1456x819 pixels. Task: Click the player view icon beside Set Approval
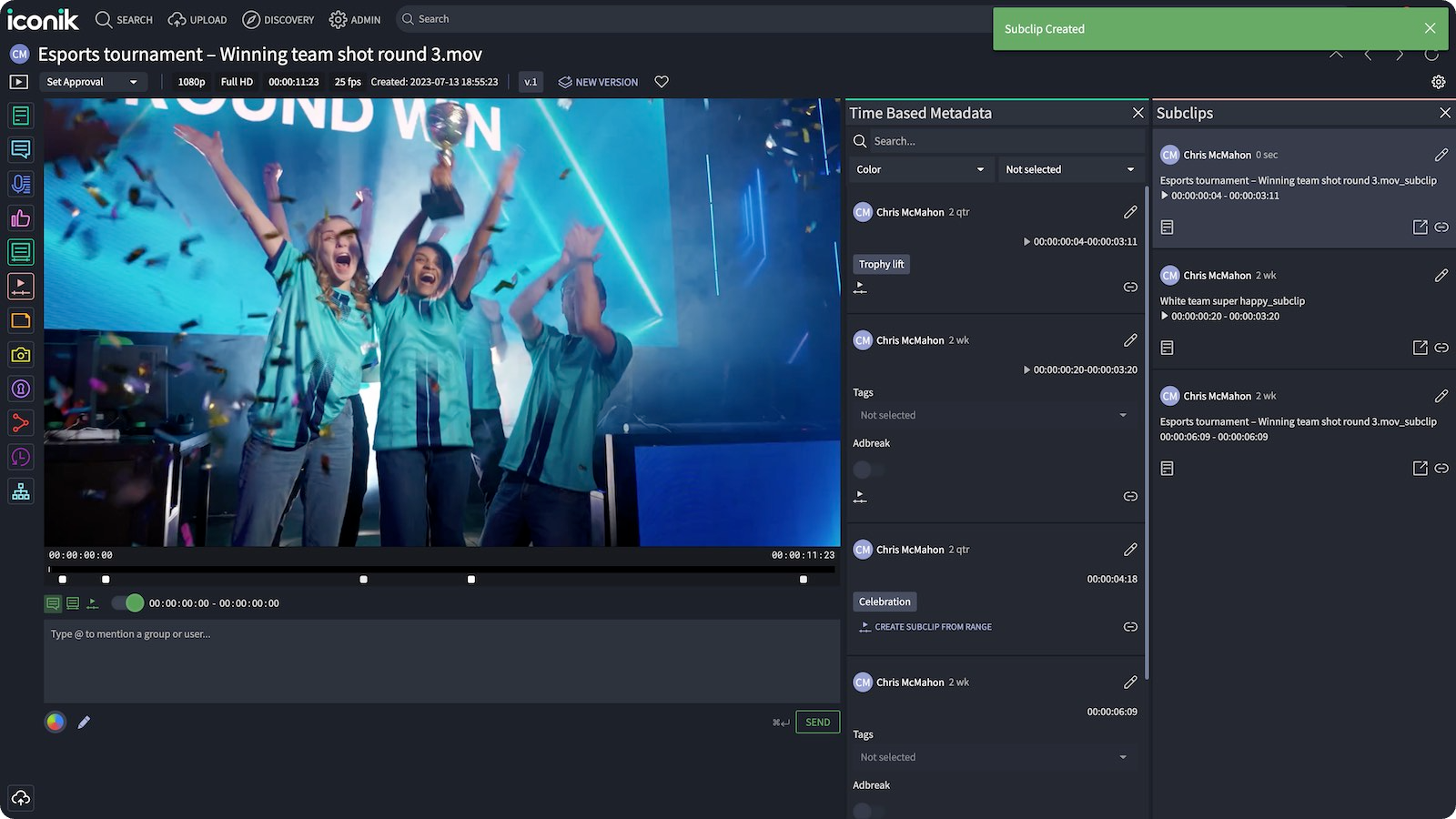click(x=18, y=82)
